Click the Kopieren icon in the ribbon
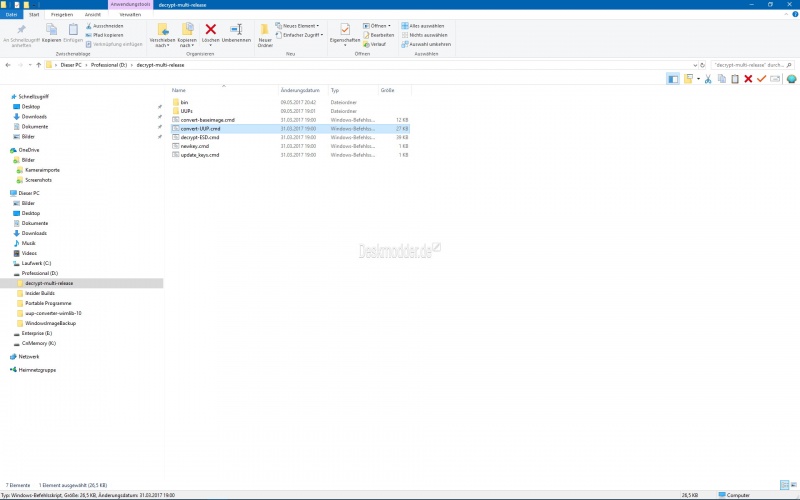This screenshot has width=800, height=500. [51, 30]
